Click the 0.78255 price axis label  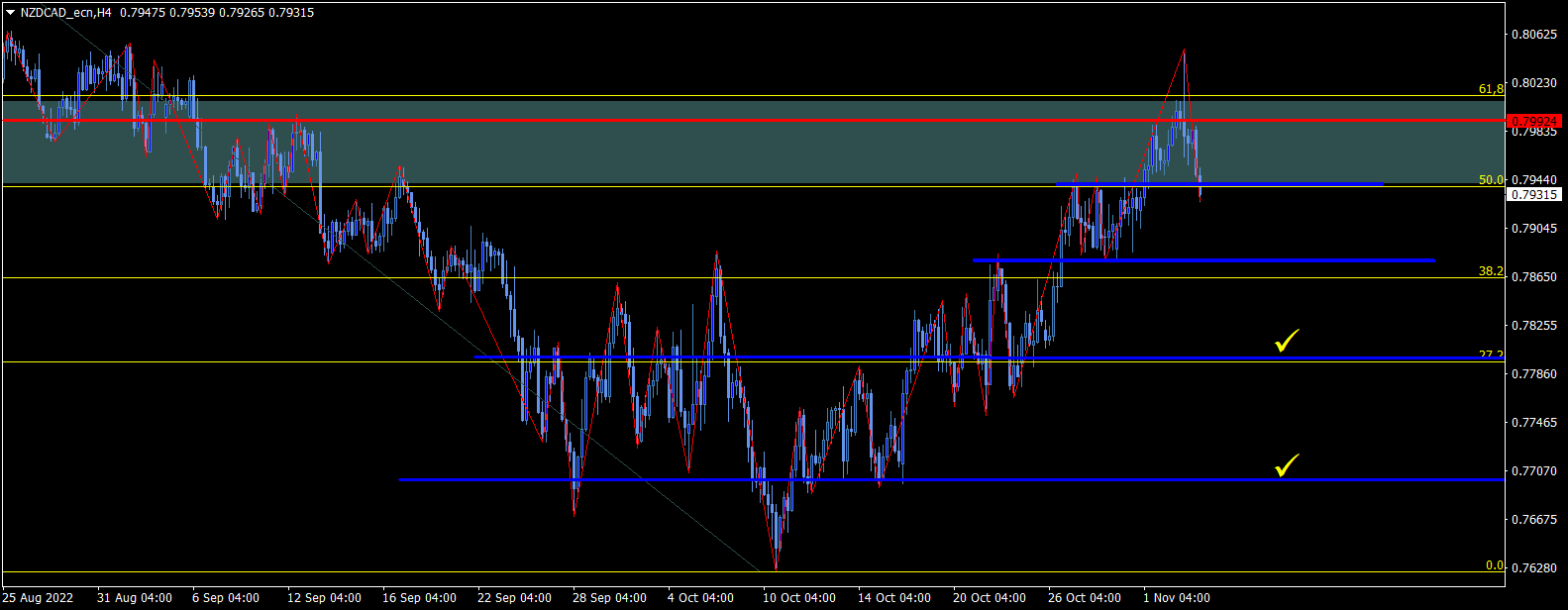(x=1534, y=326)
